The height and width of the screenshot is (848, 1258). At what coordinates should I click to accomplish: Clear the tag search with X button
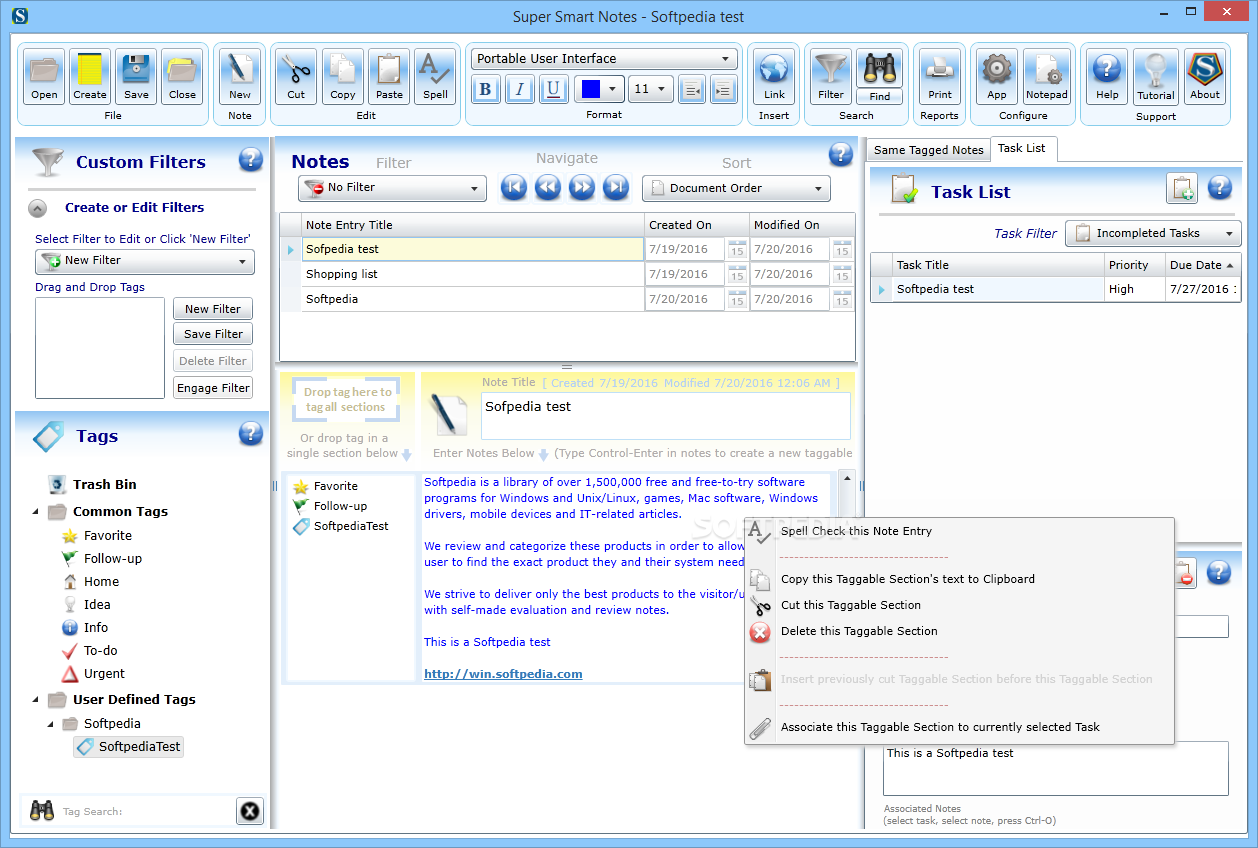tap(250, 811)
